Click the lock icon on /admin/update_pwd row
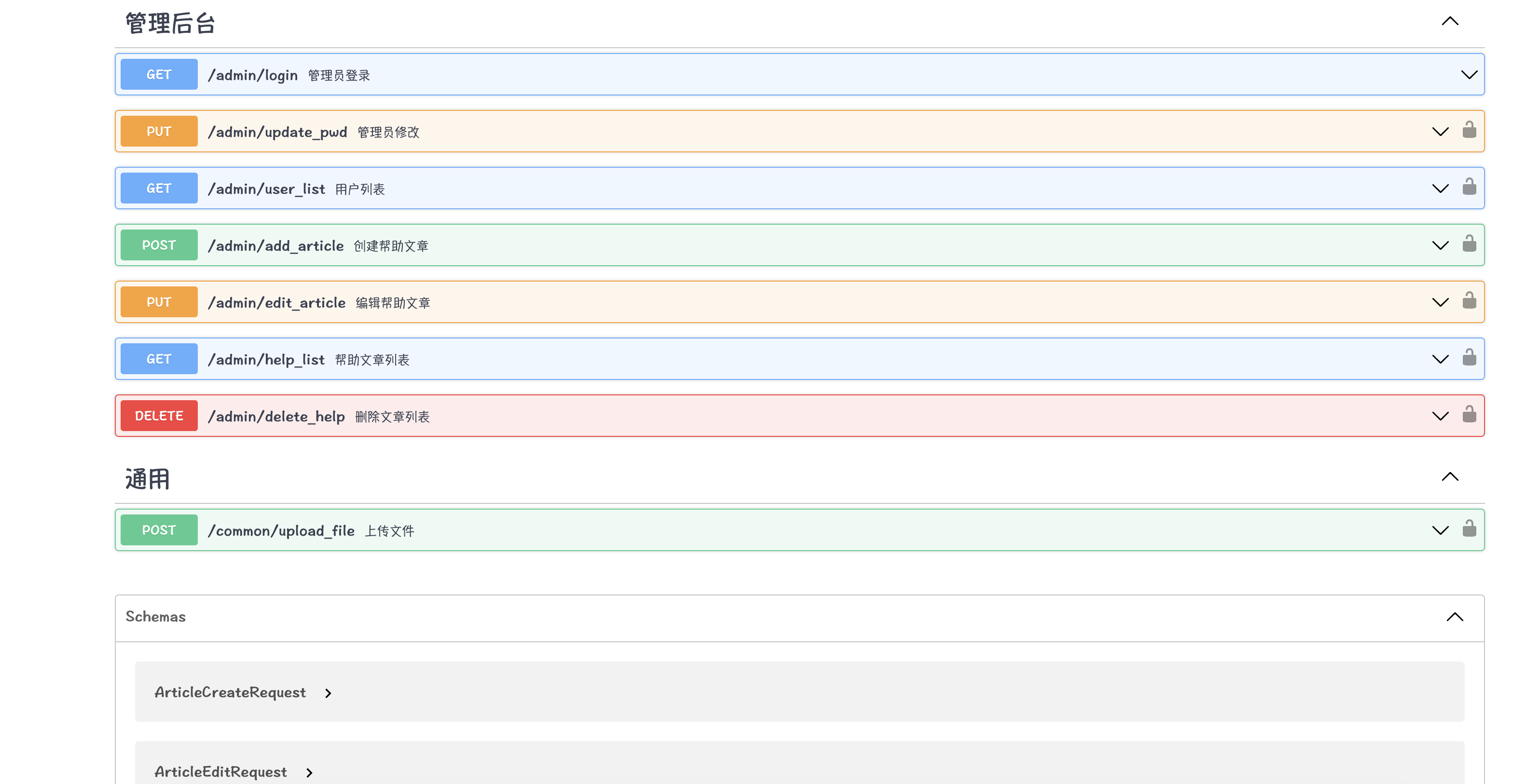The width and height of the screenshot is (1540, 784). tap(1469, 130)
